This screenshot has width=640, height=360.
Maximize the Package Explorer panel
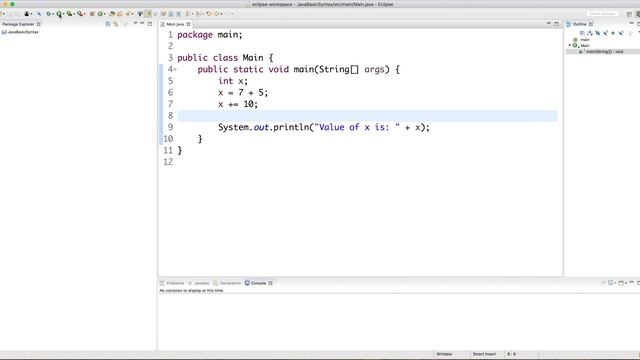click(x=150, y=24)
